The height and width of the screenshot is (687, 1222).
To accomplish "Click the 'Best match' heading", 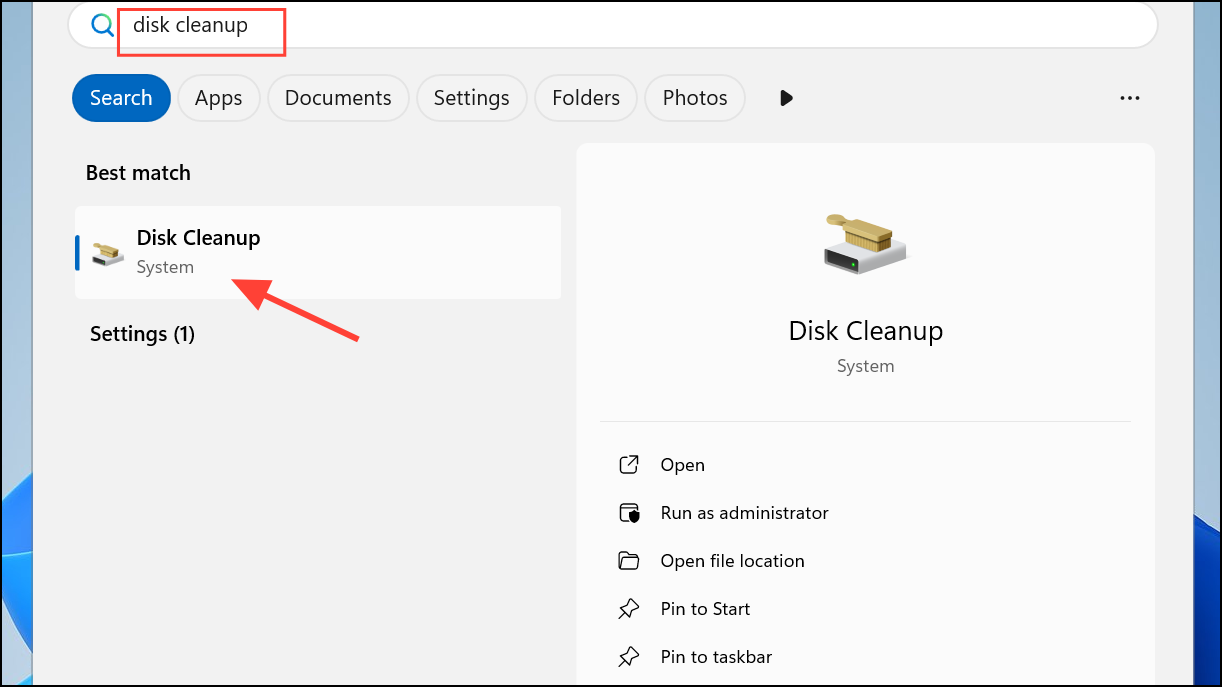I will 138,173.
